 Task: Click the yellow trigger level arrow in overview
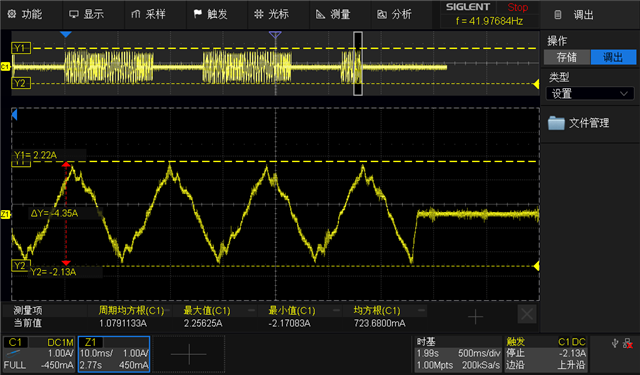[x=536, y=84]
